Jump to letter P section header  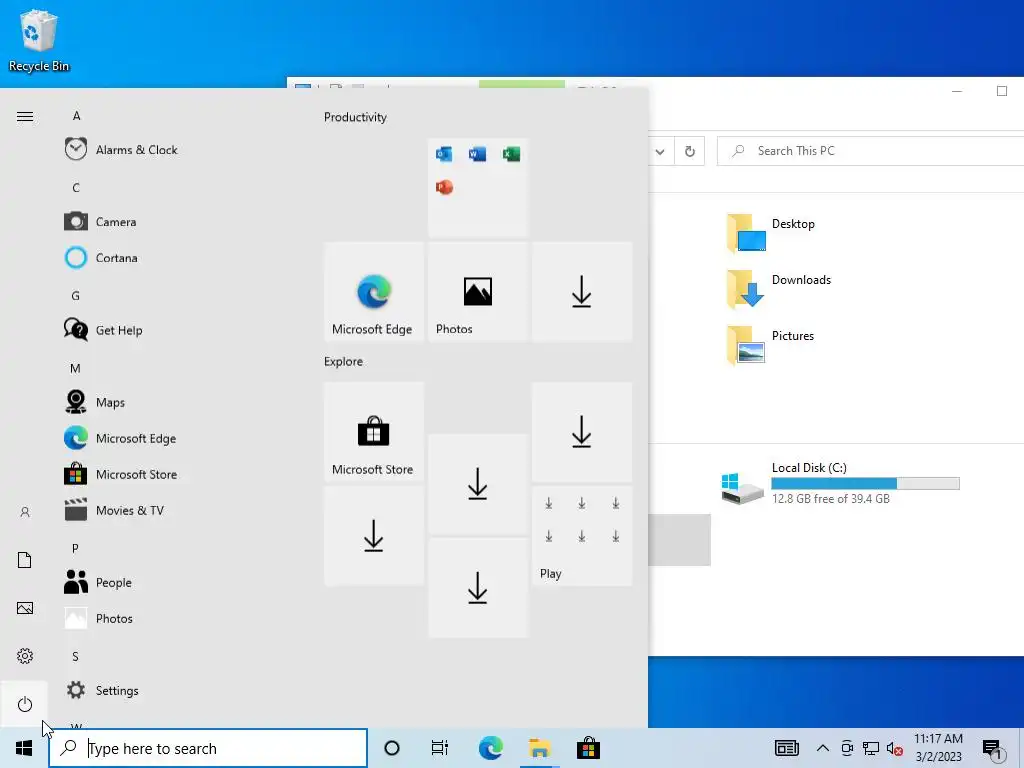76,549
